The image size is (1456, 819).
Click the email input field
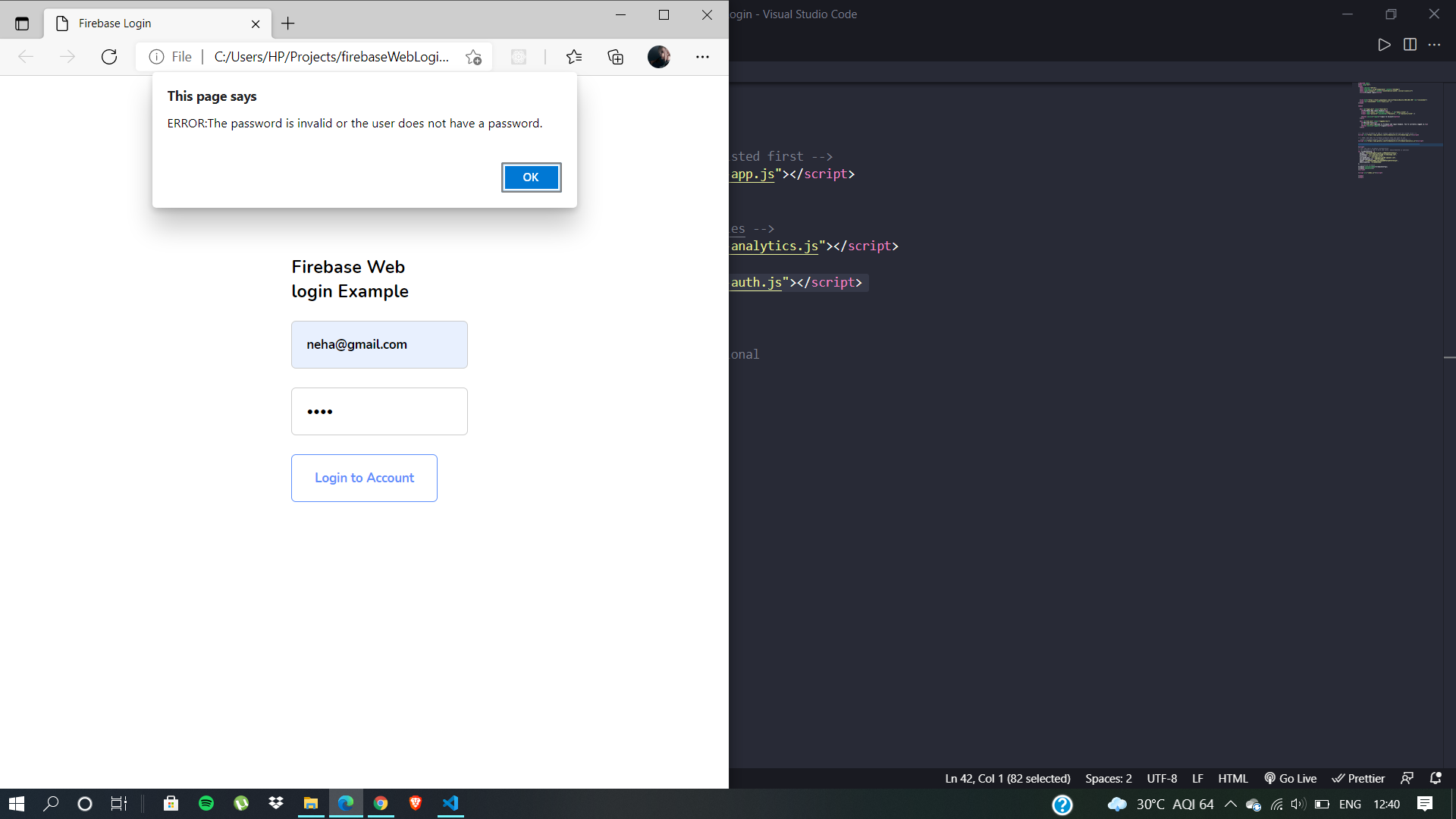point(379,344)
